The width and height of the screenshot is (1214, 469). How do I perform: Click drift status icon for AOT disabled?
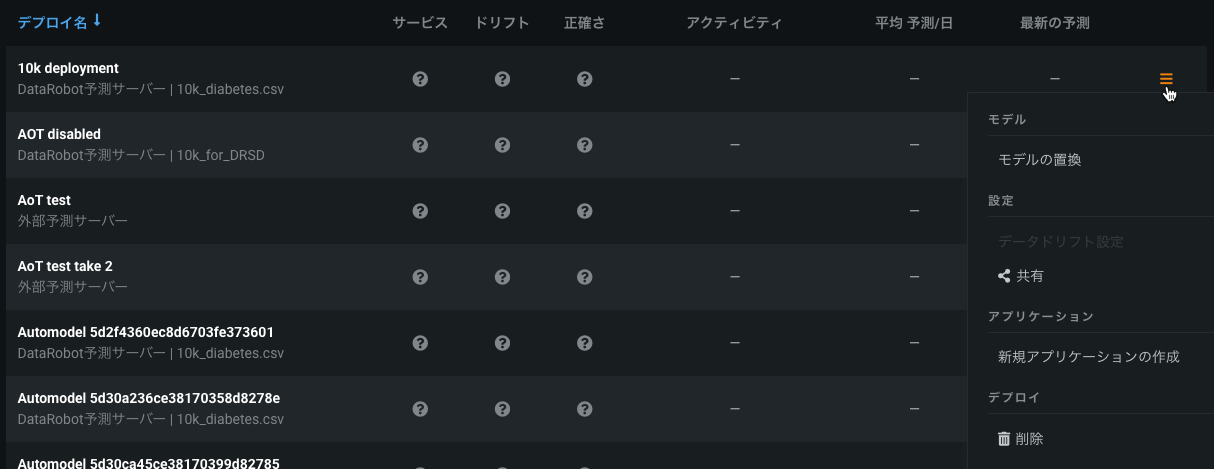pos(503,145)
